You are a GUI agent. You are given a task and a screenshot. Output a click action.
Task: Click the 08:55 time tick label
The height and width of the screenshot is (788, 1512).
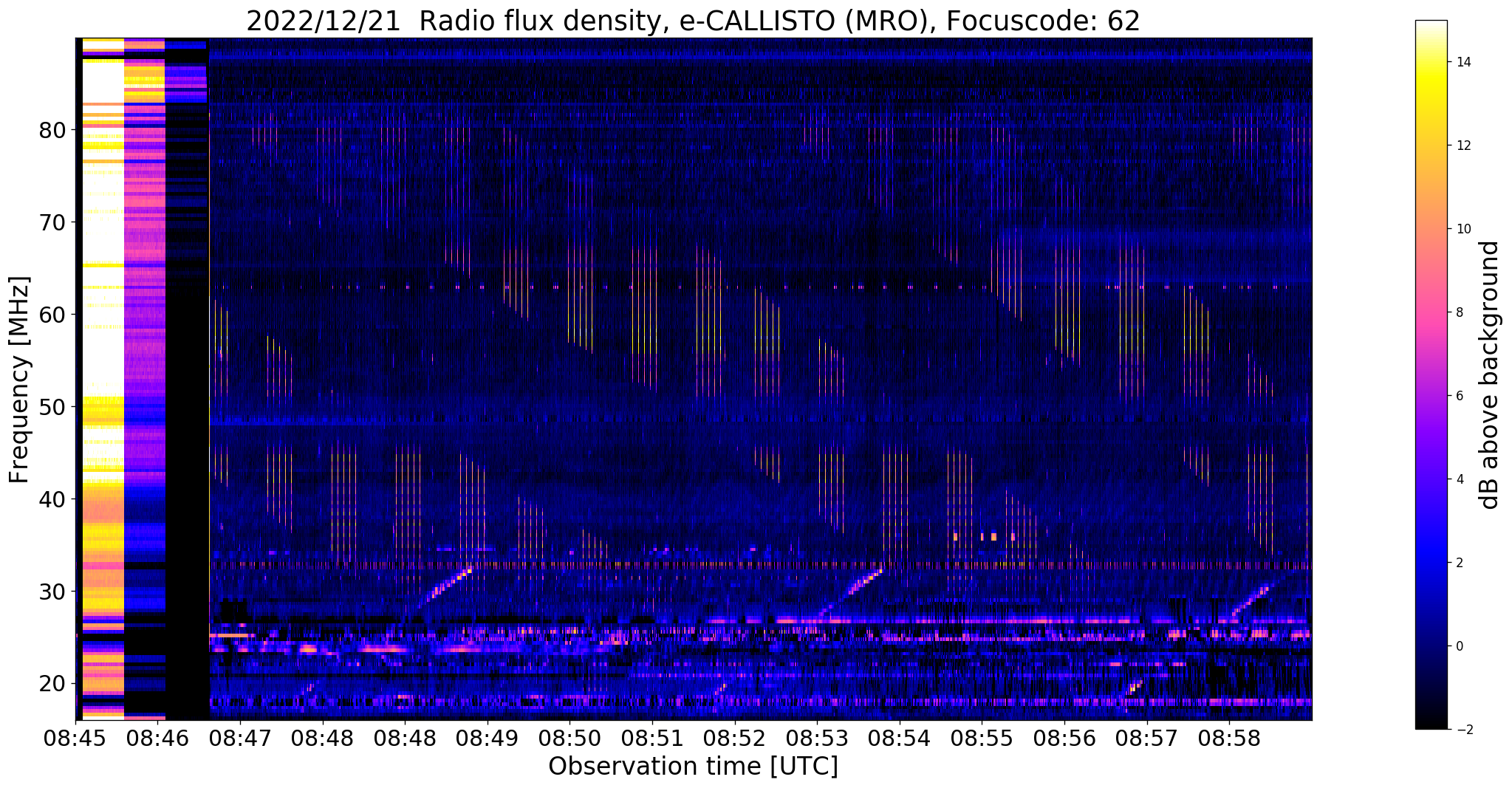[x=982, y=739]
